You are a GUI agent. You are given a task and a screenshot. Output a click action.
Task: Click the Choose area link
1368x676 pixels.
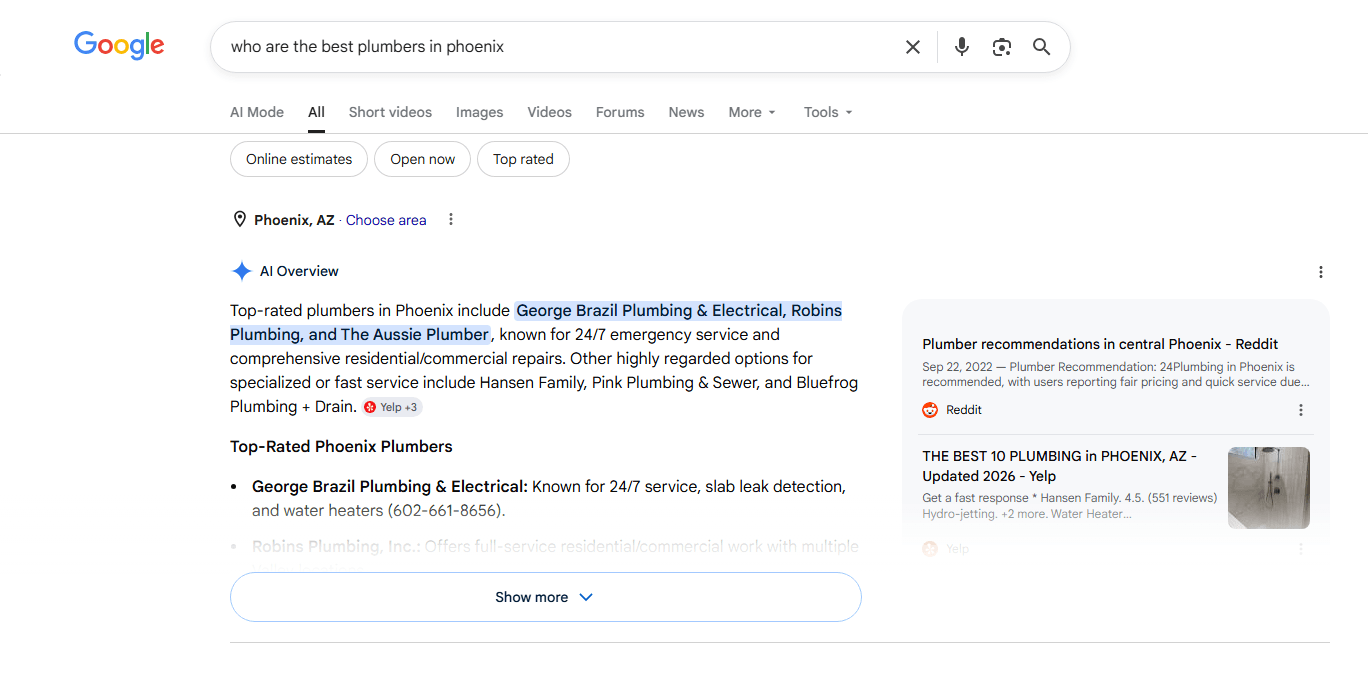pos(386,220)
